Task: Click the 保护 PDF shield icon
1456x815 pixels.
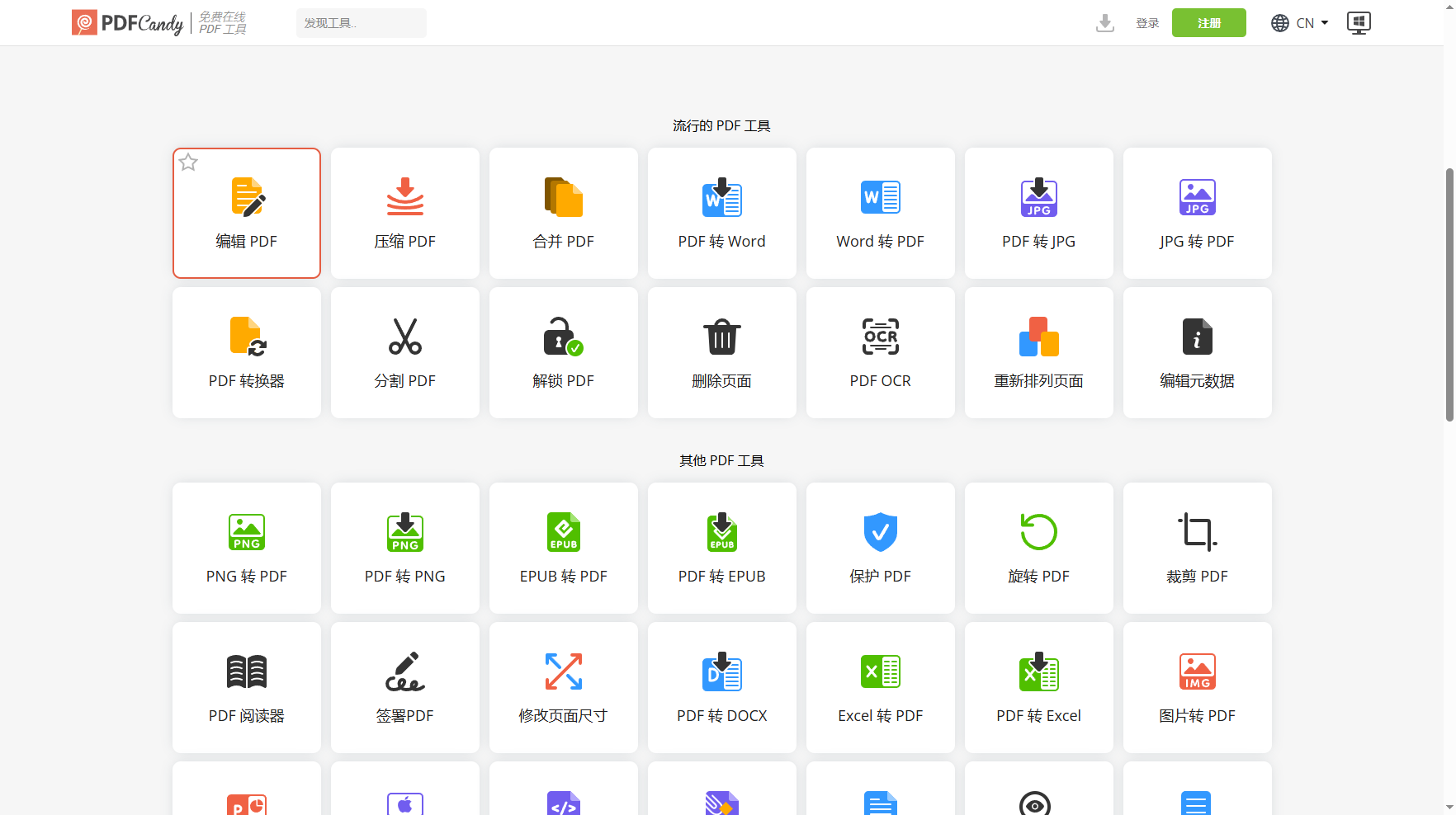Action: pos(880,533)
